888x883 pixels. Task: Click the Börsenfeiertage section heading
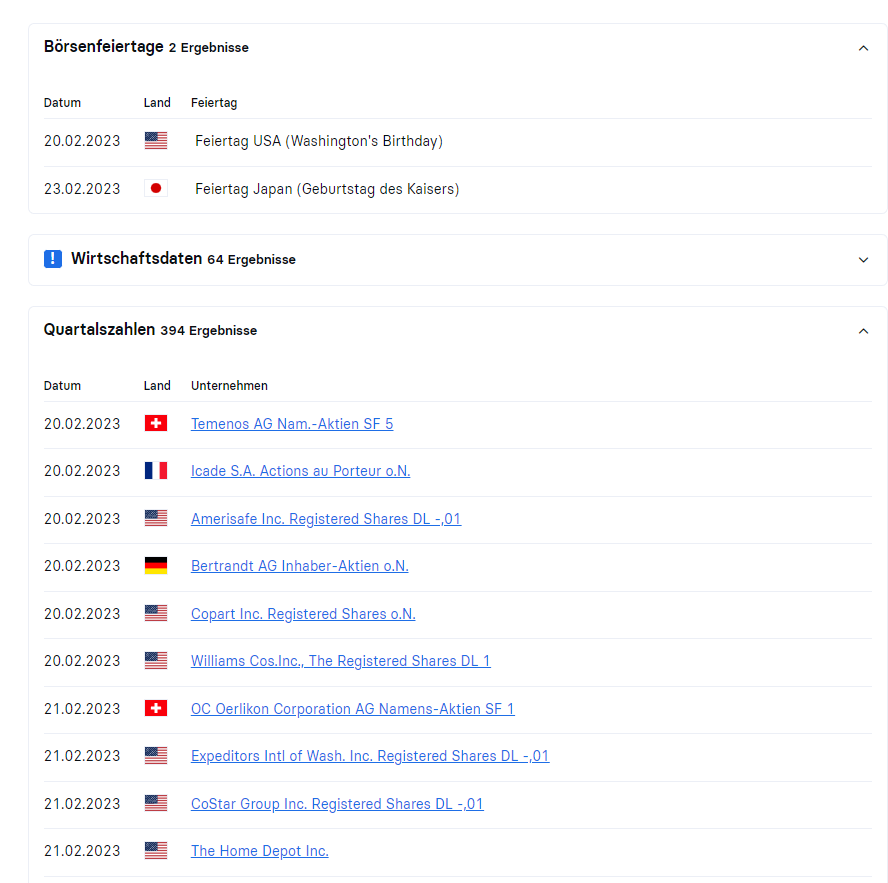pos(104,46)
